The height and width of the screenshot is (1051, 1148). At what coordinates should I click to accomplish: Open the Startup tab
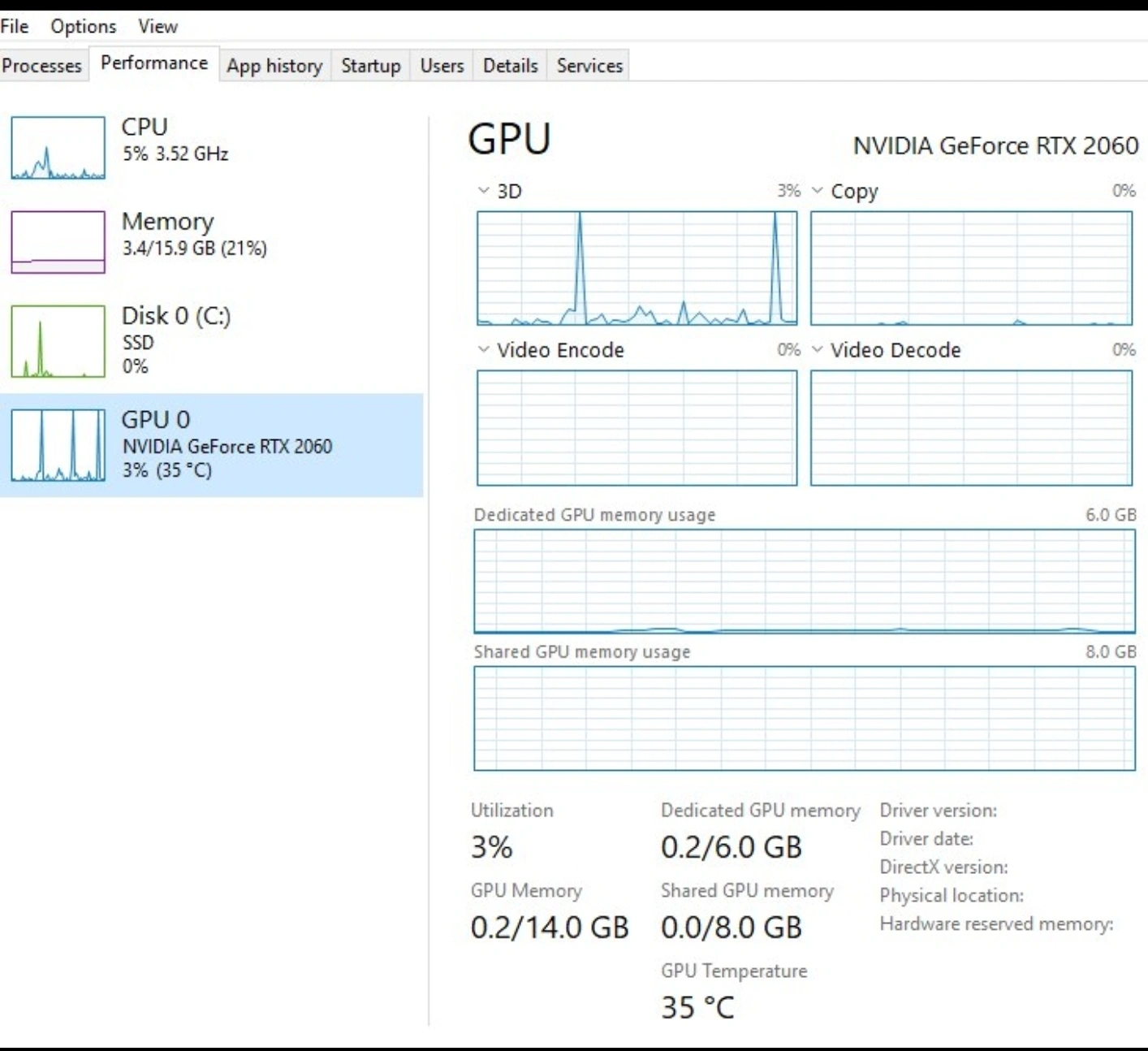(x=371, y=66)
